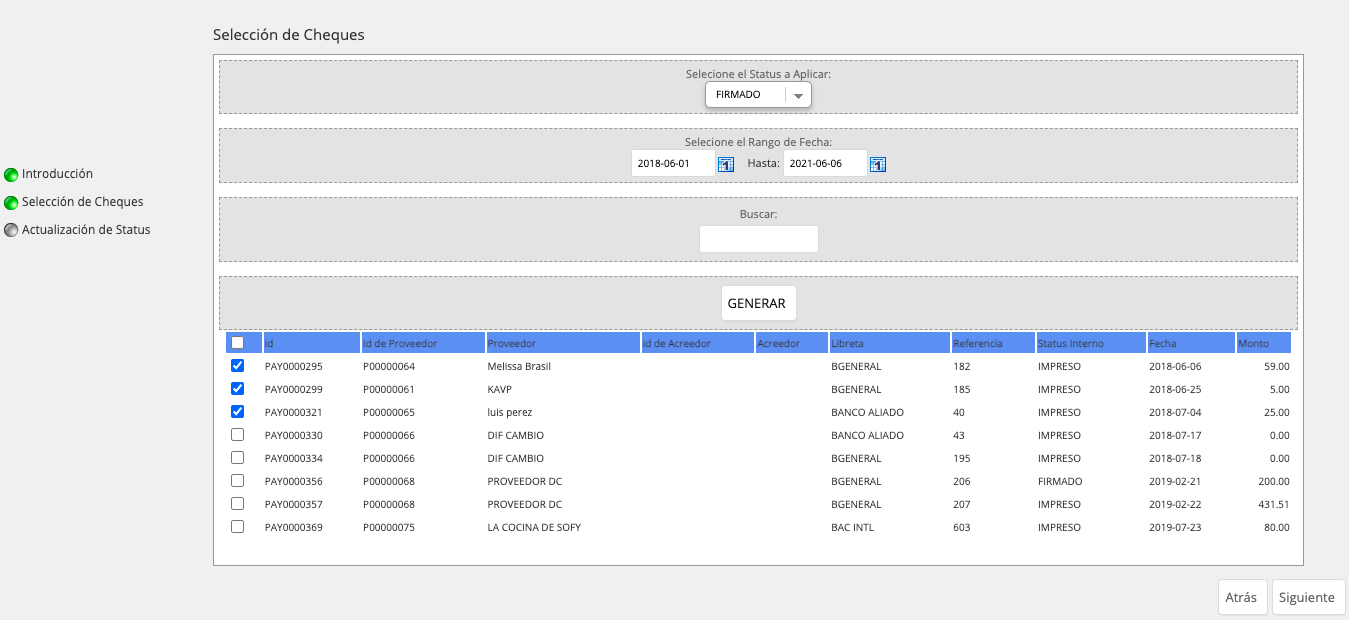Screen dimensions: 1349x620
Task: Click the Selección de Cheques step icon
Action: pos(11,202)
